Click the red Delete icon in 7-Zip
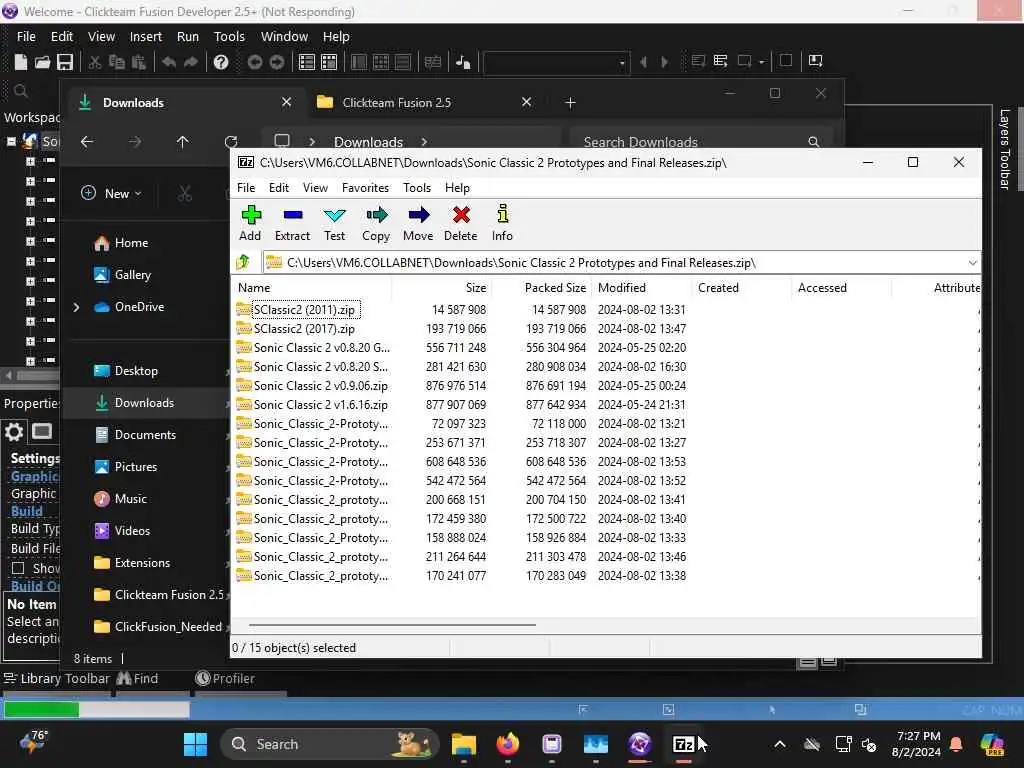The image size is (1024, 768). [x=461, y=223]
